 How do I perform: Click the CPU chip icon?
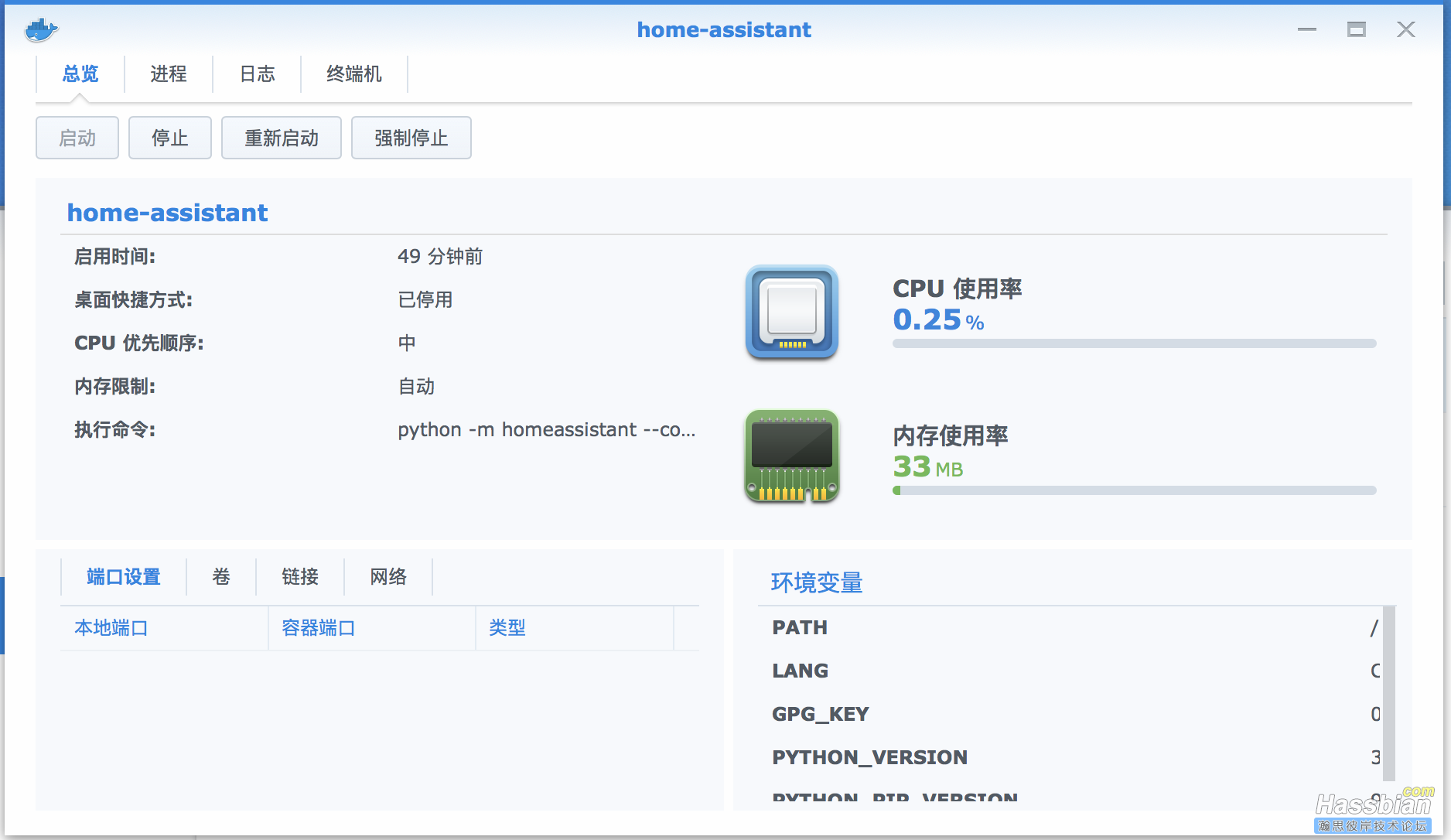(792, 312)
